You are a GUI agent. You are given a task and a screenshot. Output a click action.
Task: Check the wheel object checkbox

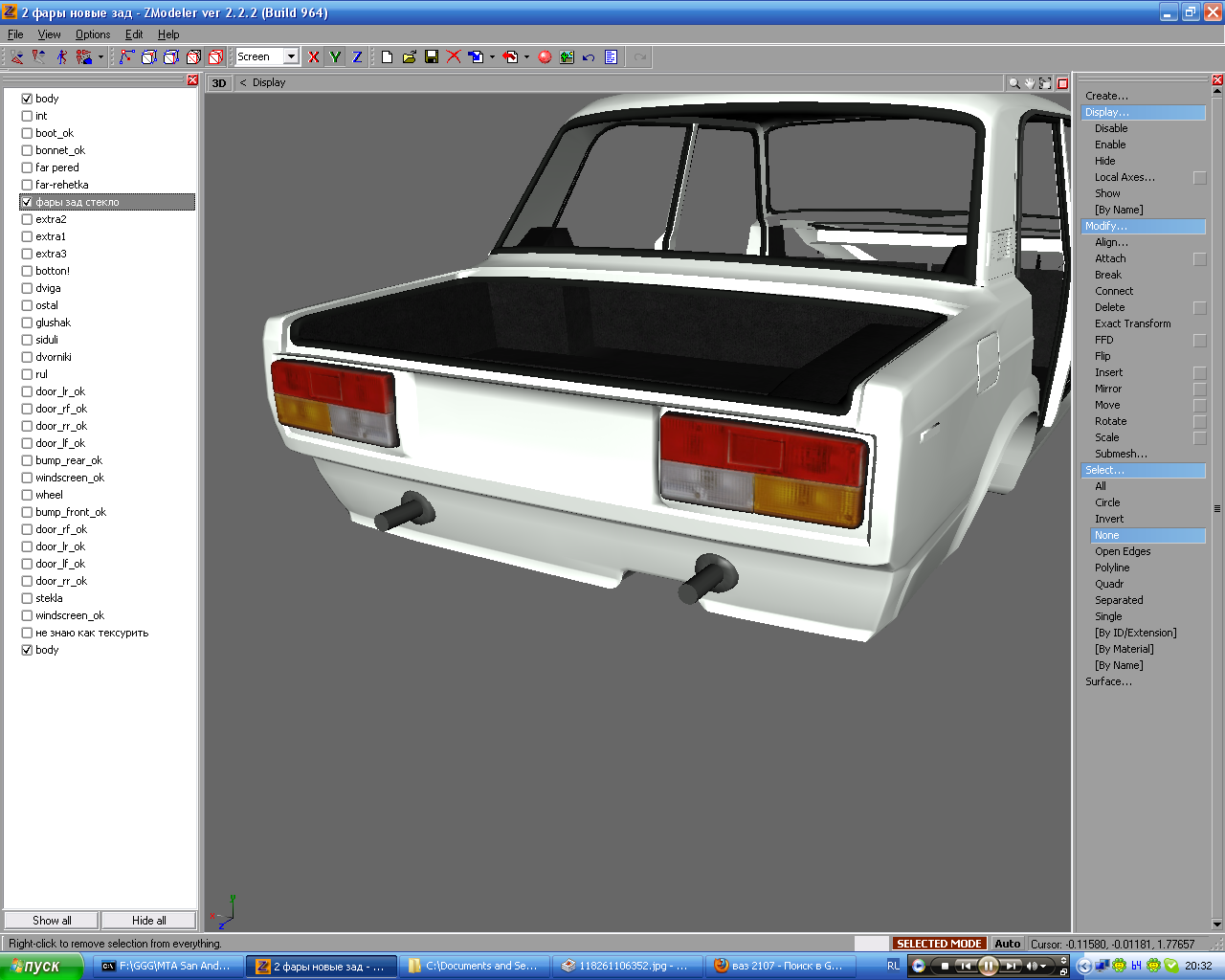(27, 495)
